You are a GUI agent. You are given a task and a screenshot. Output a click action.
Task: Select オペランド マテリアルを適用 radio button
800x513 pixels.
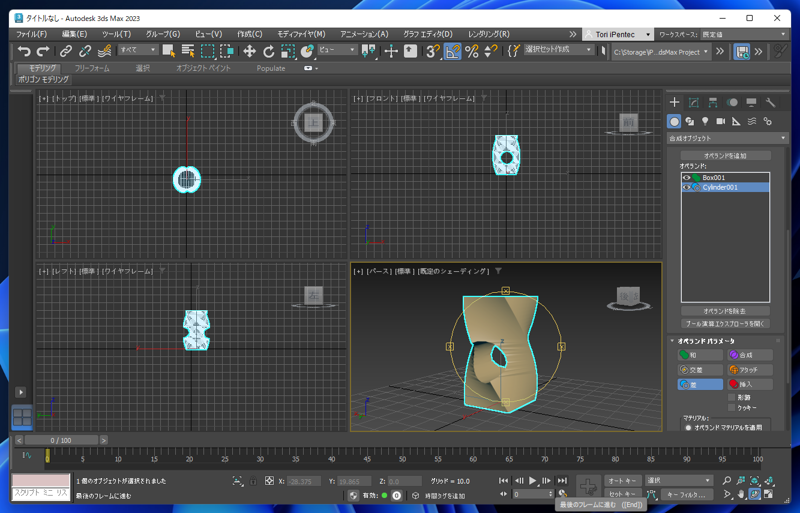(688, 427)
